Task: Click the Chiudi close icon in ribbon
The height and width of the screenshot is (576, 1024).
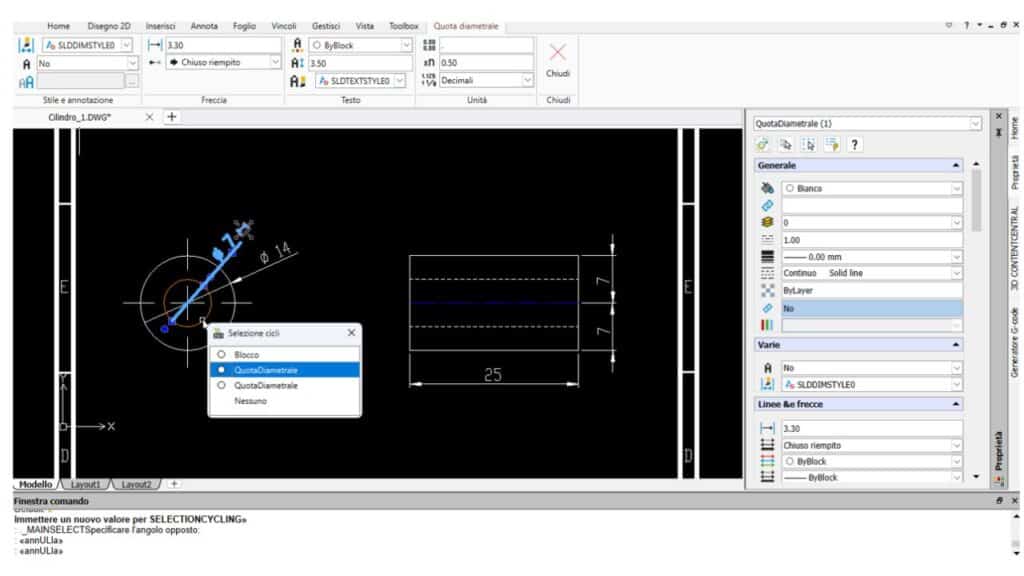Action: click(558, 52)
